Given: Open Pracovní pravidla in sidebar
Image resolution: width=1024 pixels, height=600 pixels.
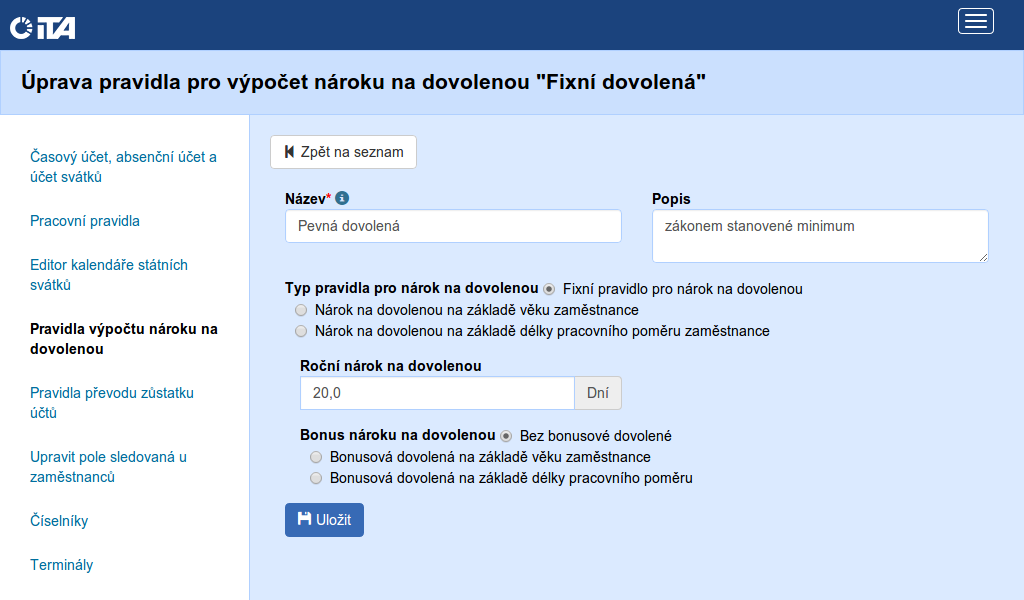Looking at the screenshot, I should pos(85,221).
